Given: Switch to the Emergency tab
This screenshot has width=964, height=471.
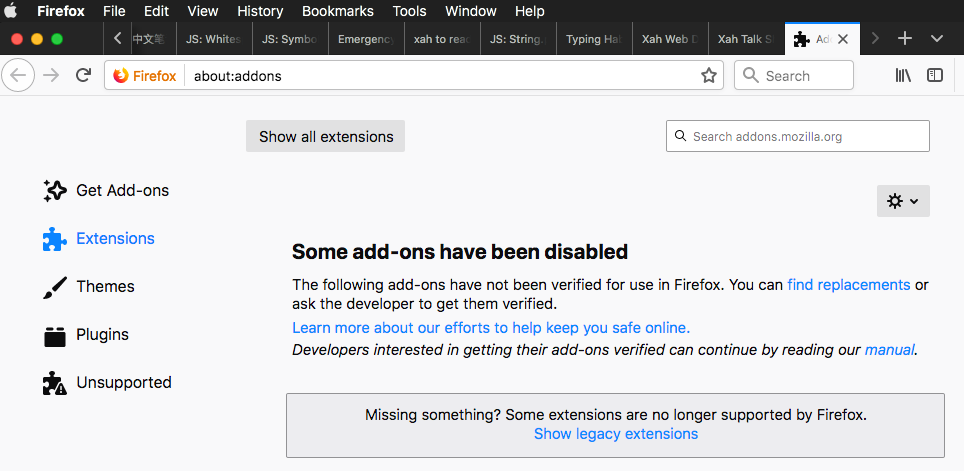Looking at the screenshot, I should [x=366, y=39].
